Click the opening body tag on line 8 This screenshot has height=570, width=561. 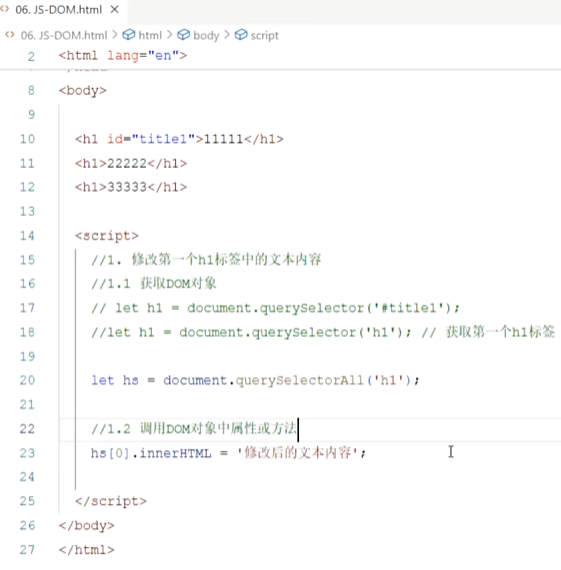coord(83,91)
